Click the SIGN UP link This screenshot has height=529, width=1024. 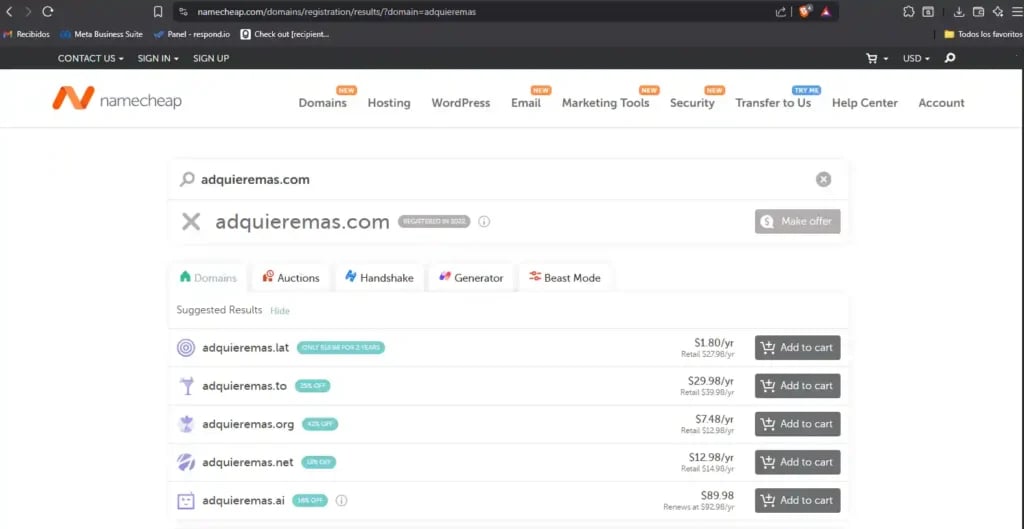pos(211,58)
